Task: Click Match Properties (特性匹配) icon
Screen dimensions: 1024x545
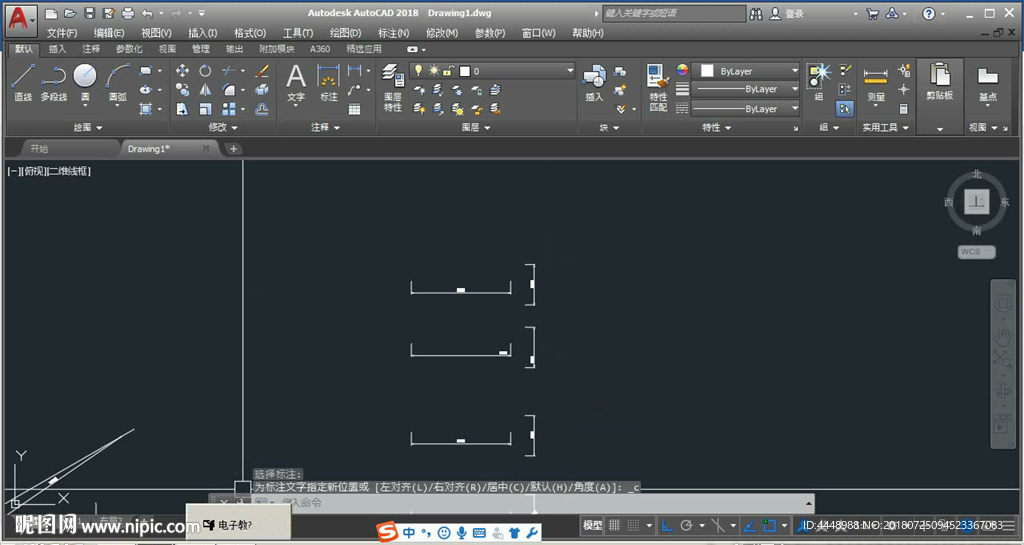Action: click(x=658, y=88)
